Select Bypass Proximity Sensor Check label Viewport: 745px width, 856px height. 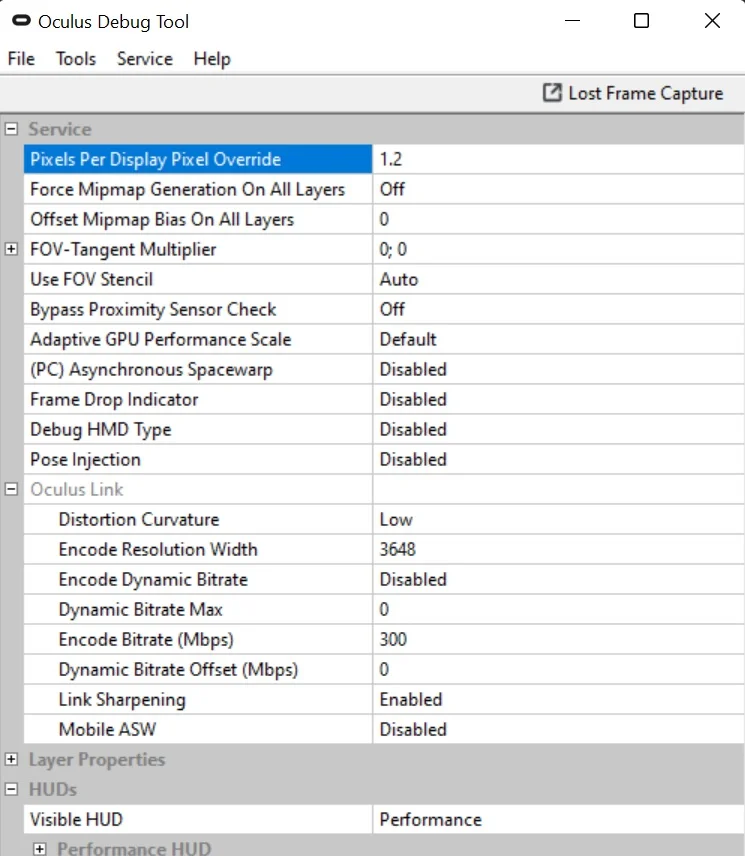click(153, 310)
